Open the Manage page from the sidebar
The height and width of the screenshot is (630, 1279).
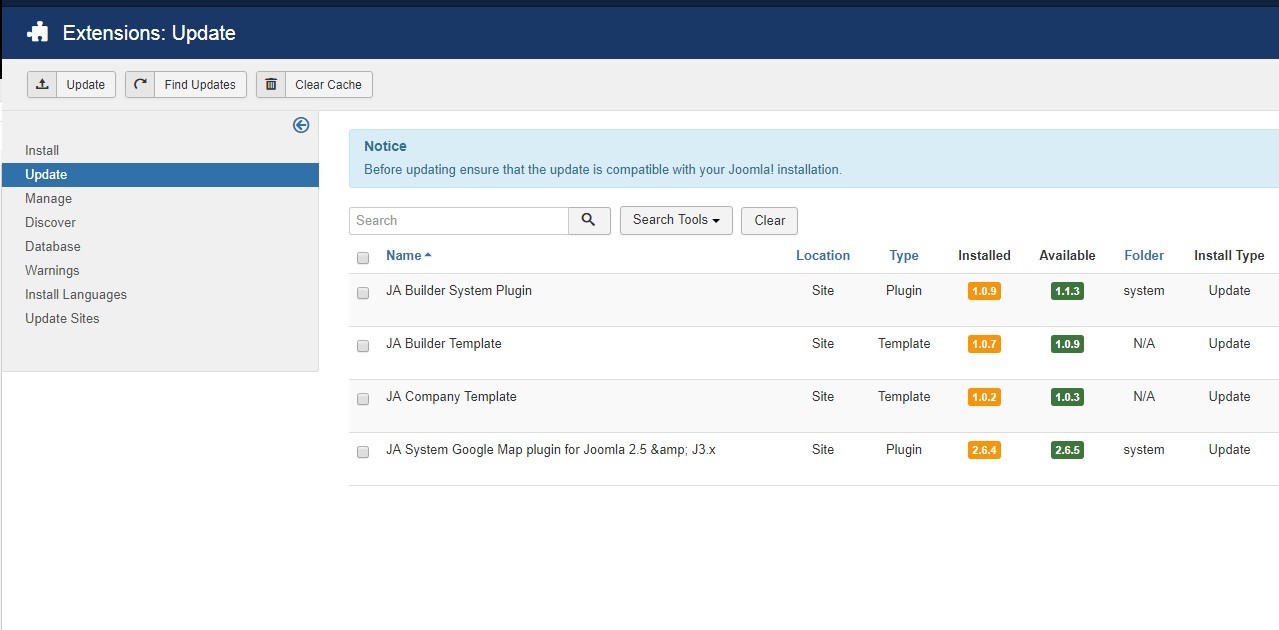48,198
